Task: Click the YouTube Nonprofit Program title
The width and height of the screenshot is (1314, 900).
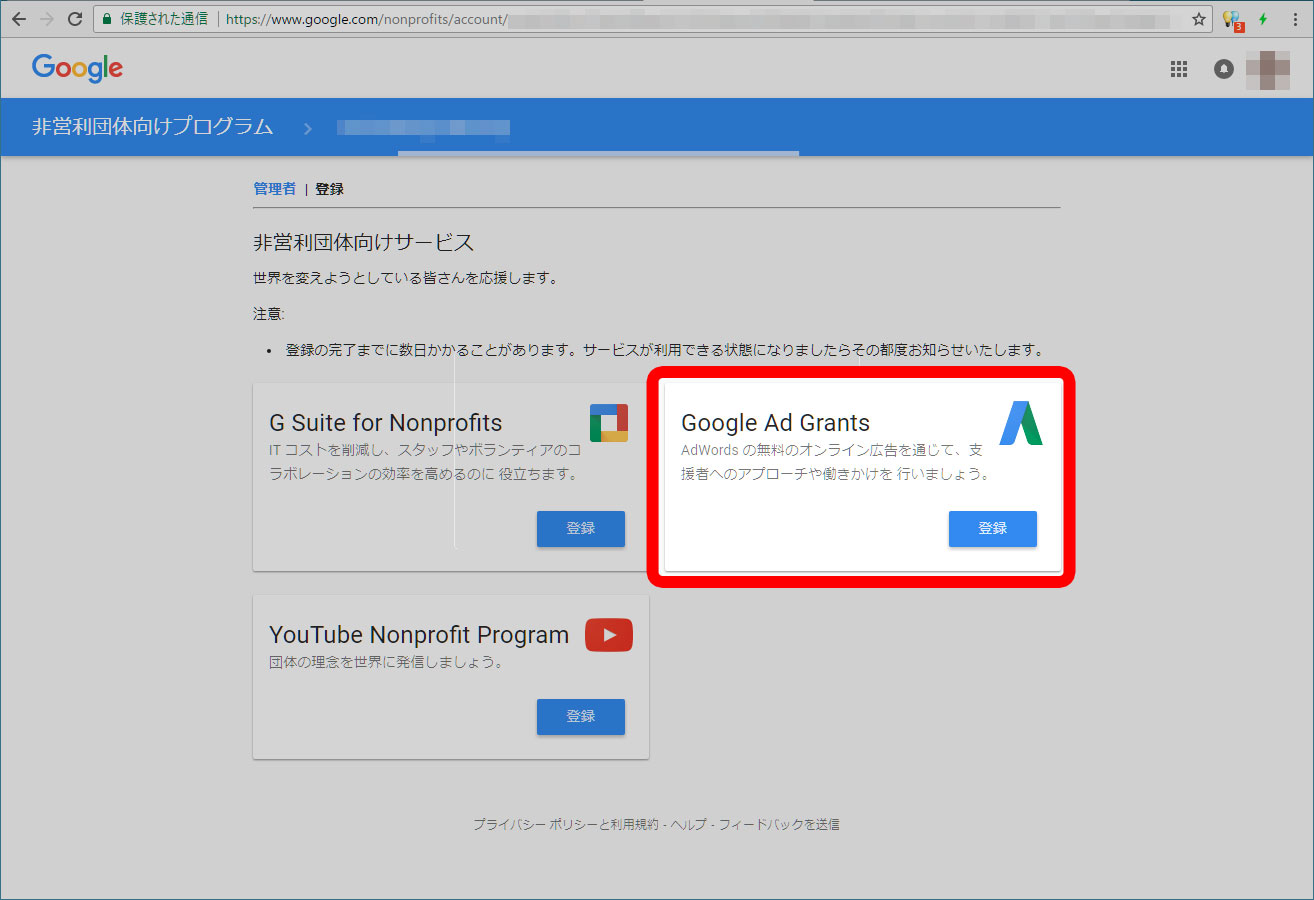Action: 419,634
